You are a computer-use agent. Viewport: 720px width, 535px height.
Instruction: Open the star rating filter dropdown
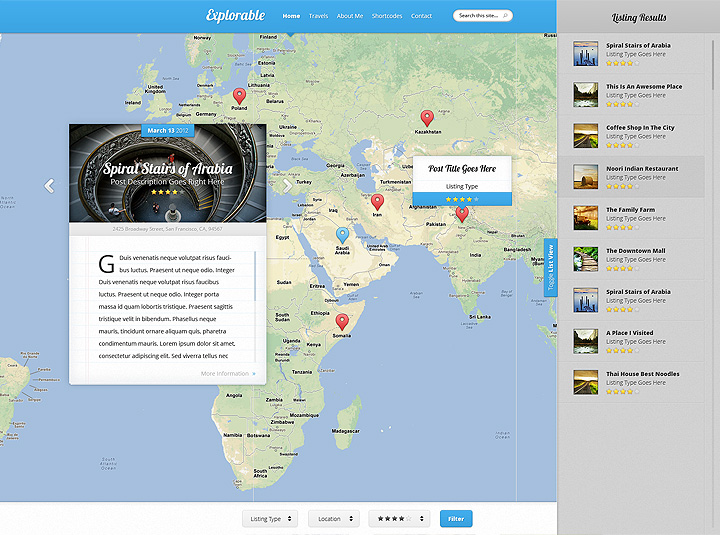[x=399, y=518]
